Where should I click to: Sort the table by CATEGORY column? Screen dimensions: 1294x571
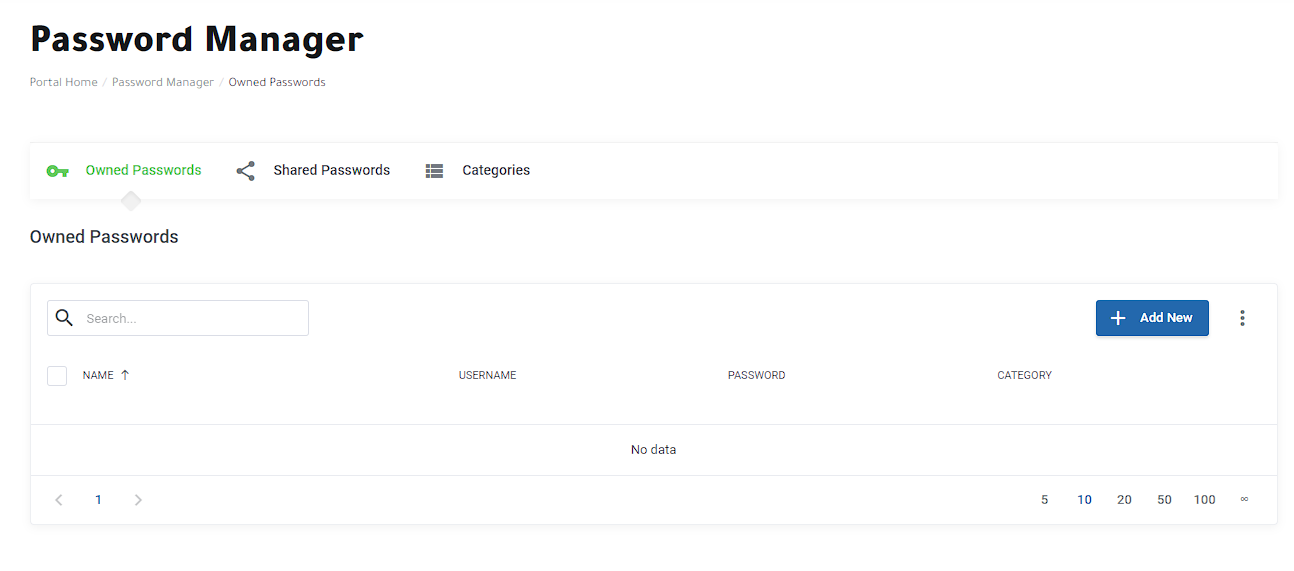point(1024,376)
